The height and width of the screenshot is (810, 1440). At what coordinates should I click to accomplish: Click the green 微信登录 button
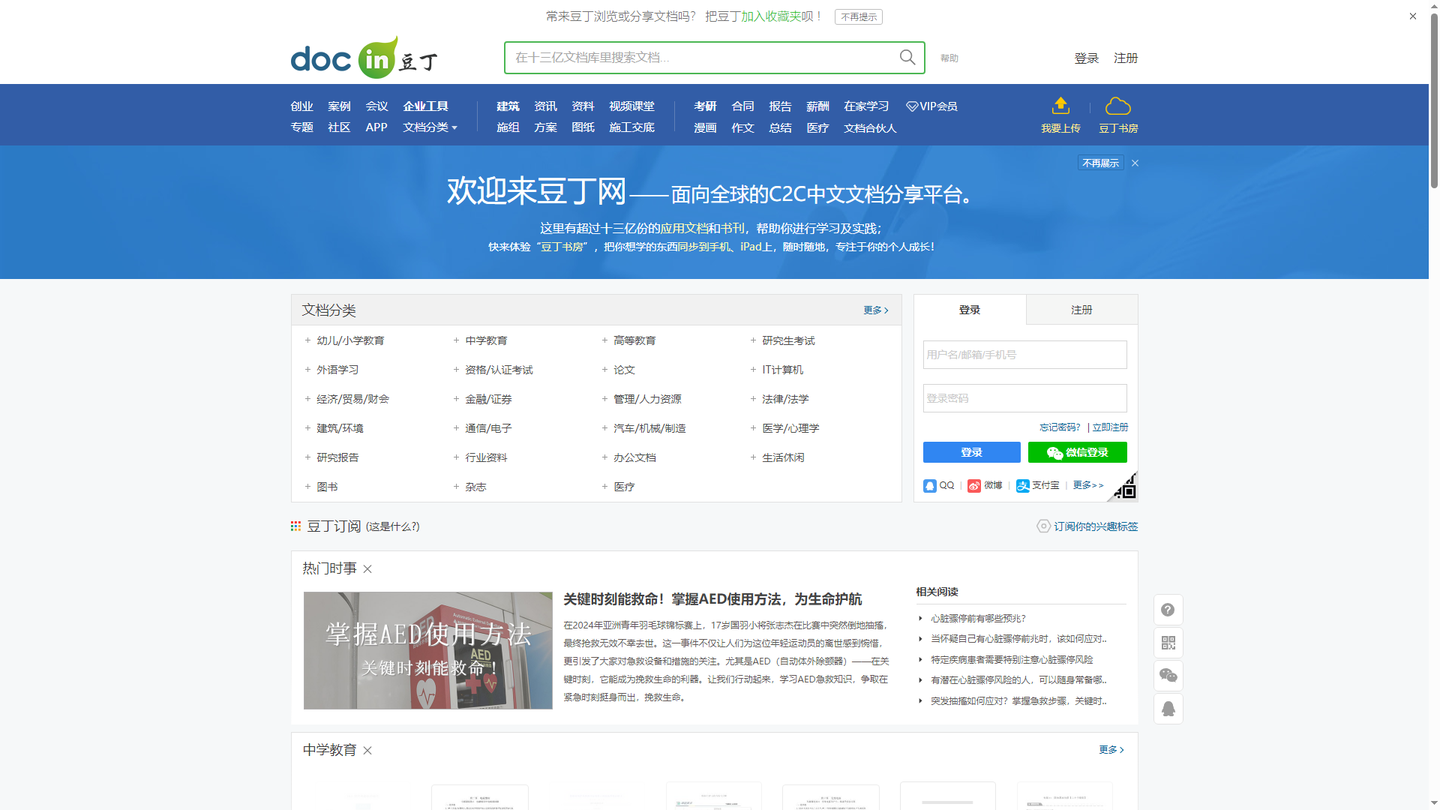point(1077,453)
